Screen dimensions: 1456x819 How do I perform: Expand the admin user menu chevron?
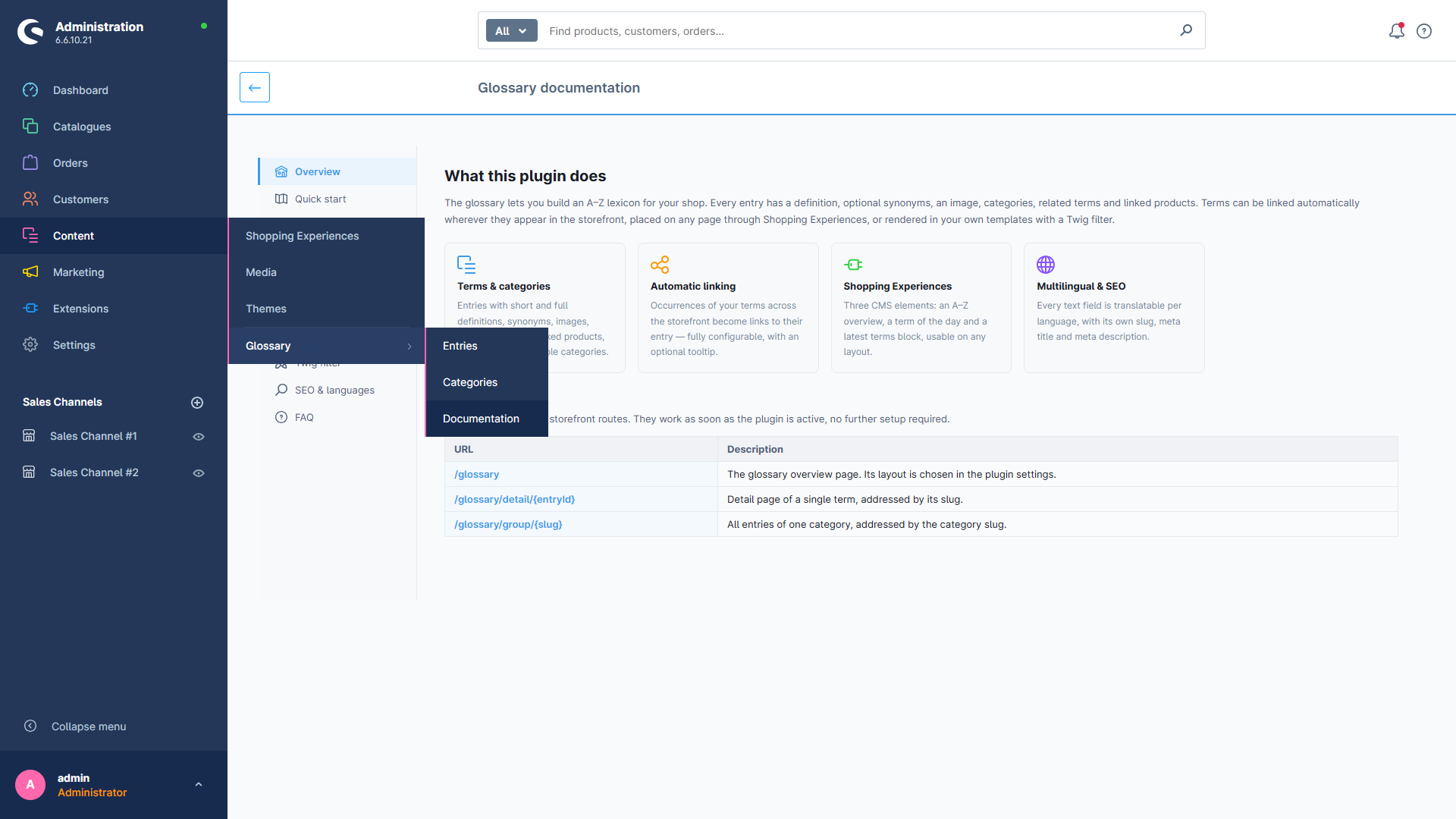[199, 785]
